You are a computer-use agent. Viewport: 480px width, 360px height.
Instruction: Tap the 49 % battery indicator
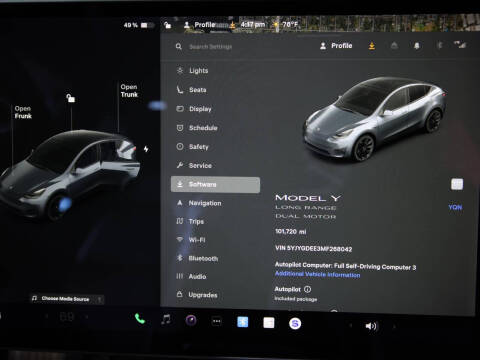[139, 25]
